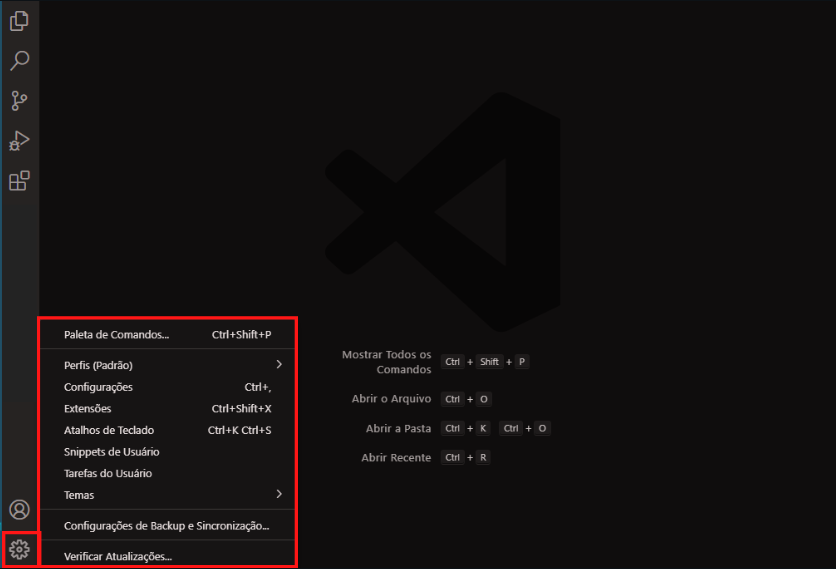
Task: Click Verificar Atualizações... menu entry
Action: click(x=118, y=556)
